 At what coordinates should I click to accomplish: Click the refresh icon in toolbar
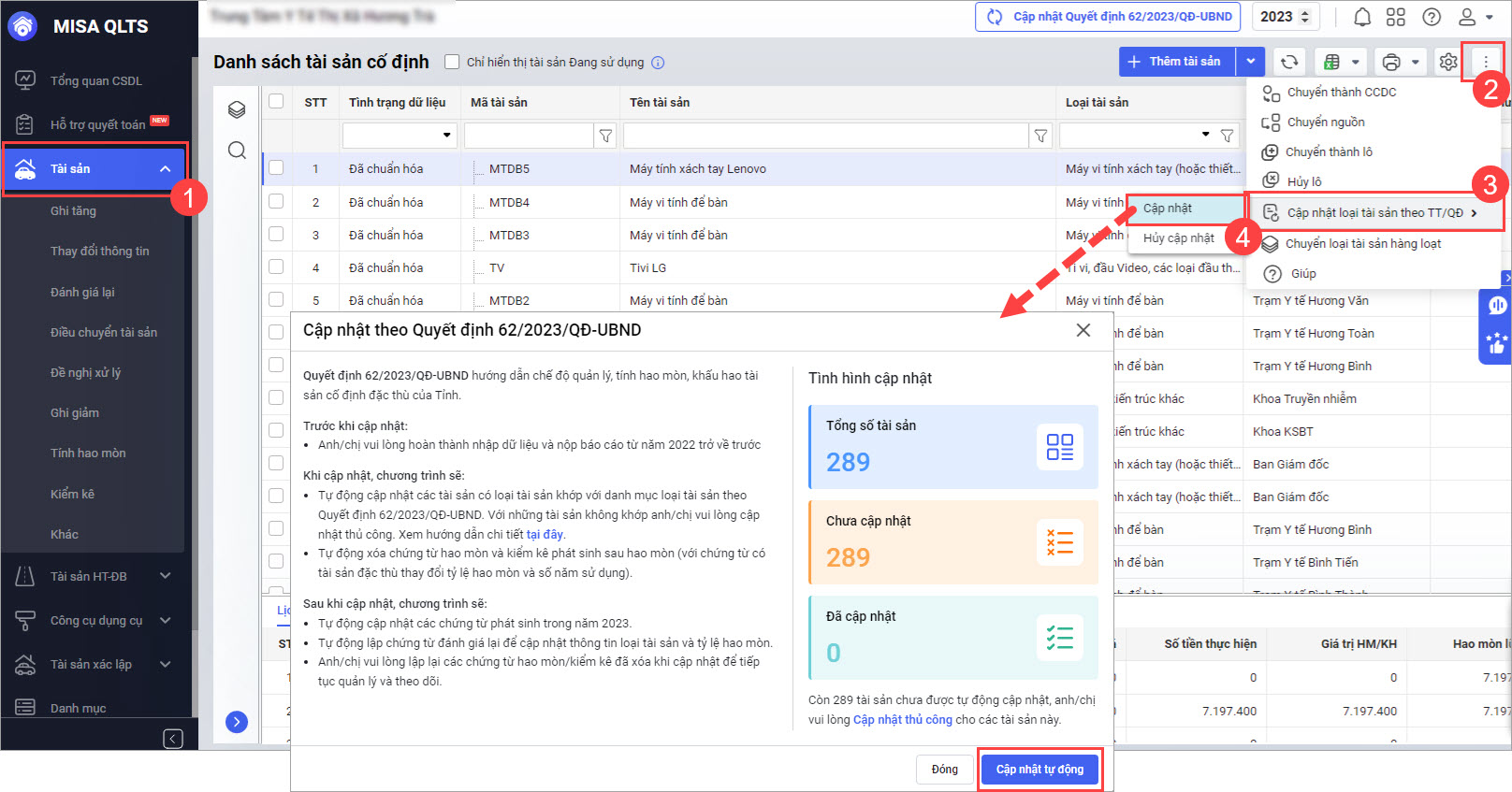click(1289, 62)
